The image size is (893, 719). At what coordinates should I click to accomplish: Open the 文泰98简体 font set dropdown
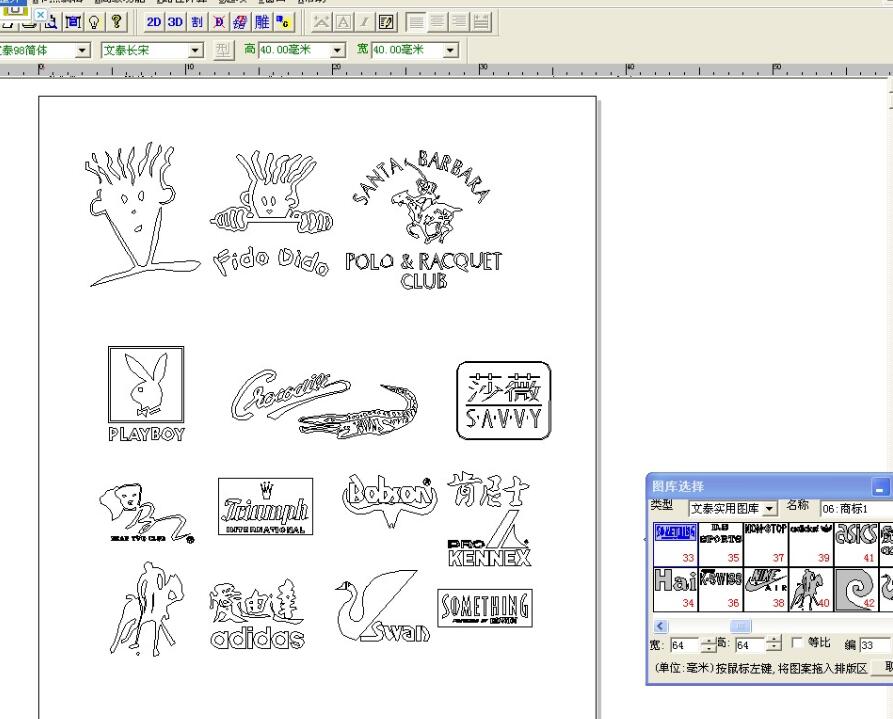click(83, 51)
